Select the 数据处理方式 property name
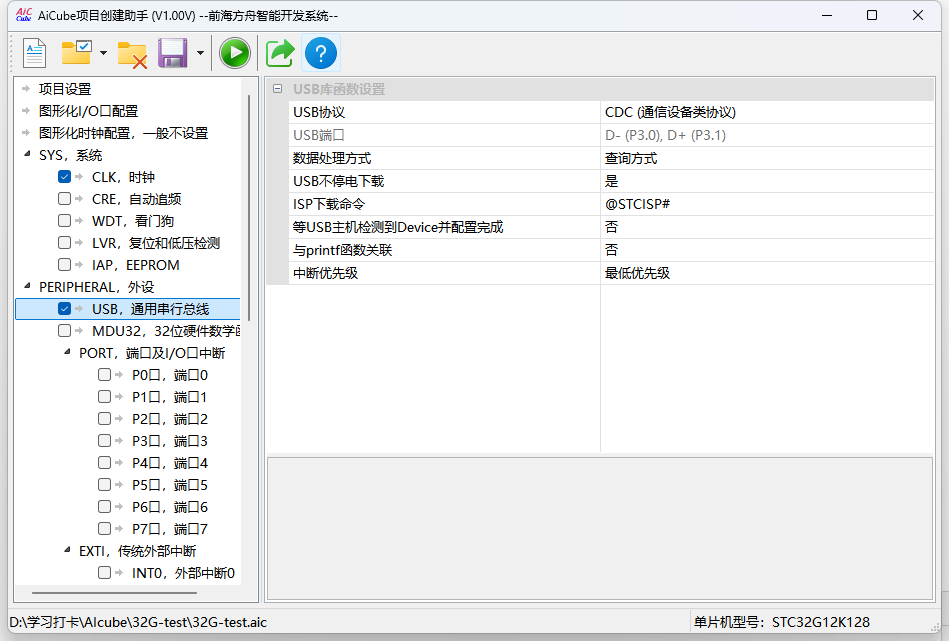 click(x=332, y=159)
